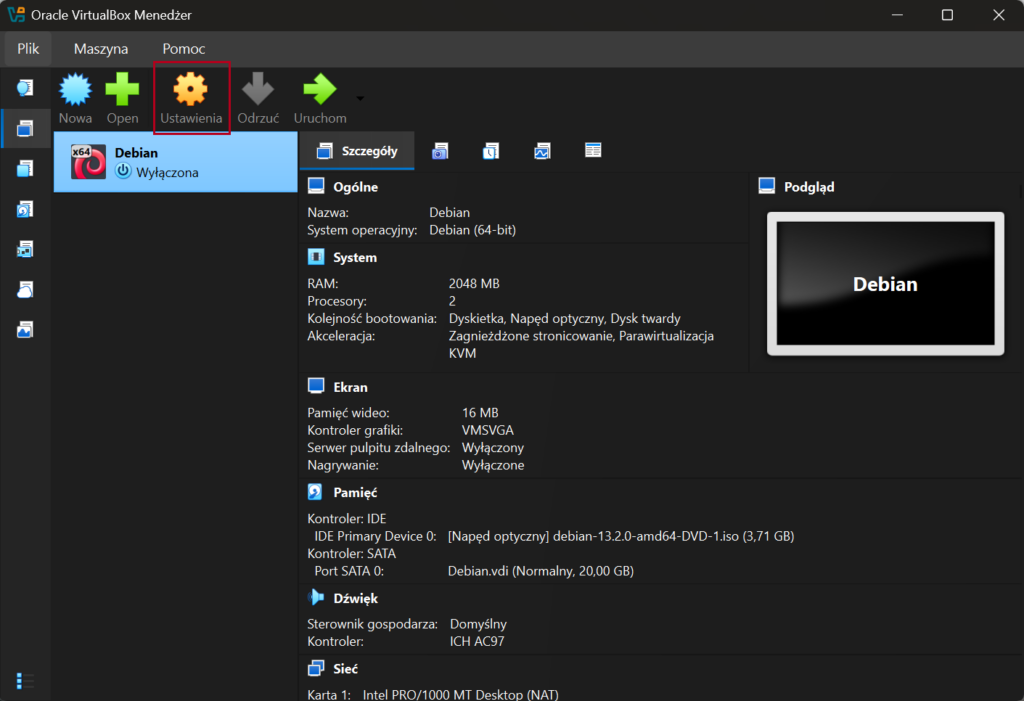Viewport: 1024px width, 701px height.
Task: Click the Pamięć storage section header
Action: [x=355, y=492]
